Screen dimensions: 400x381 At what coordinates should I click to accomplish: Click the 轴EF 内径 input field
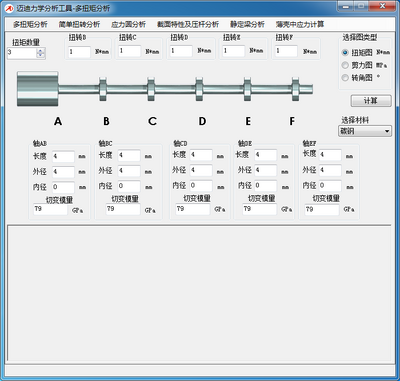coord(330,186)
